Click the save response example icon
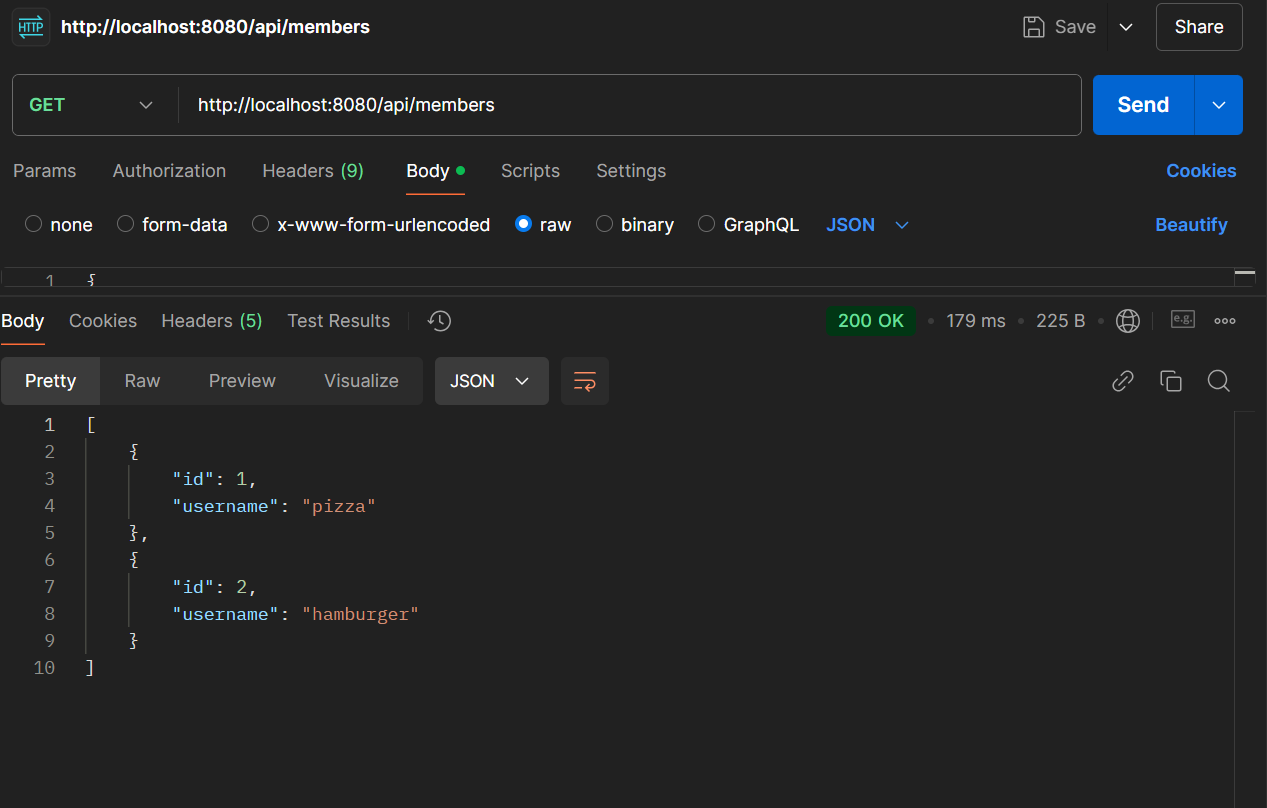Viewport: 1267px width, 808px height. point(1183,320)
